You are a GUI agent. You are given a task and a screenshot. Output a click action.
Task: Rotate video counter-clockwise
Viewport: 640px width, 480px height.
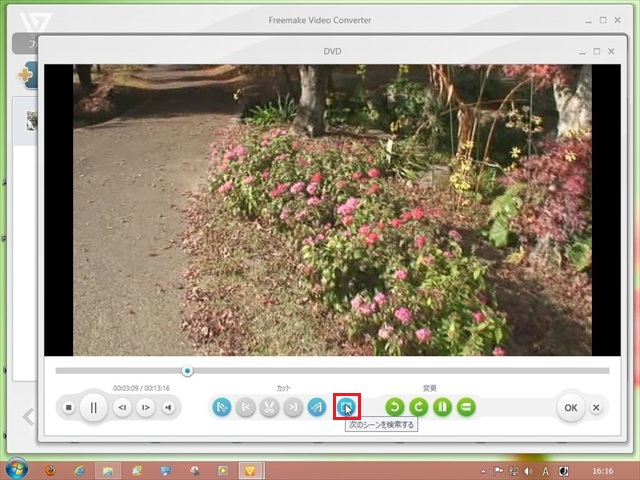coord(394,407)
